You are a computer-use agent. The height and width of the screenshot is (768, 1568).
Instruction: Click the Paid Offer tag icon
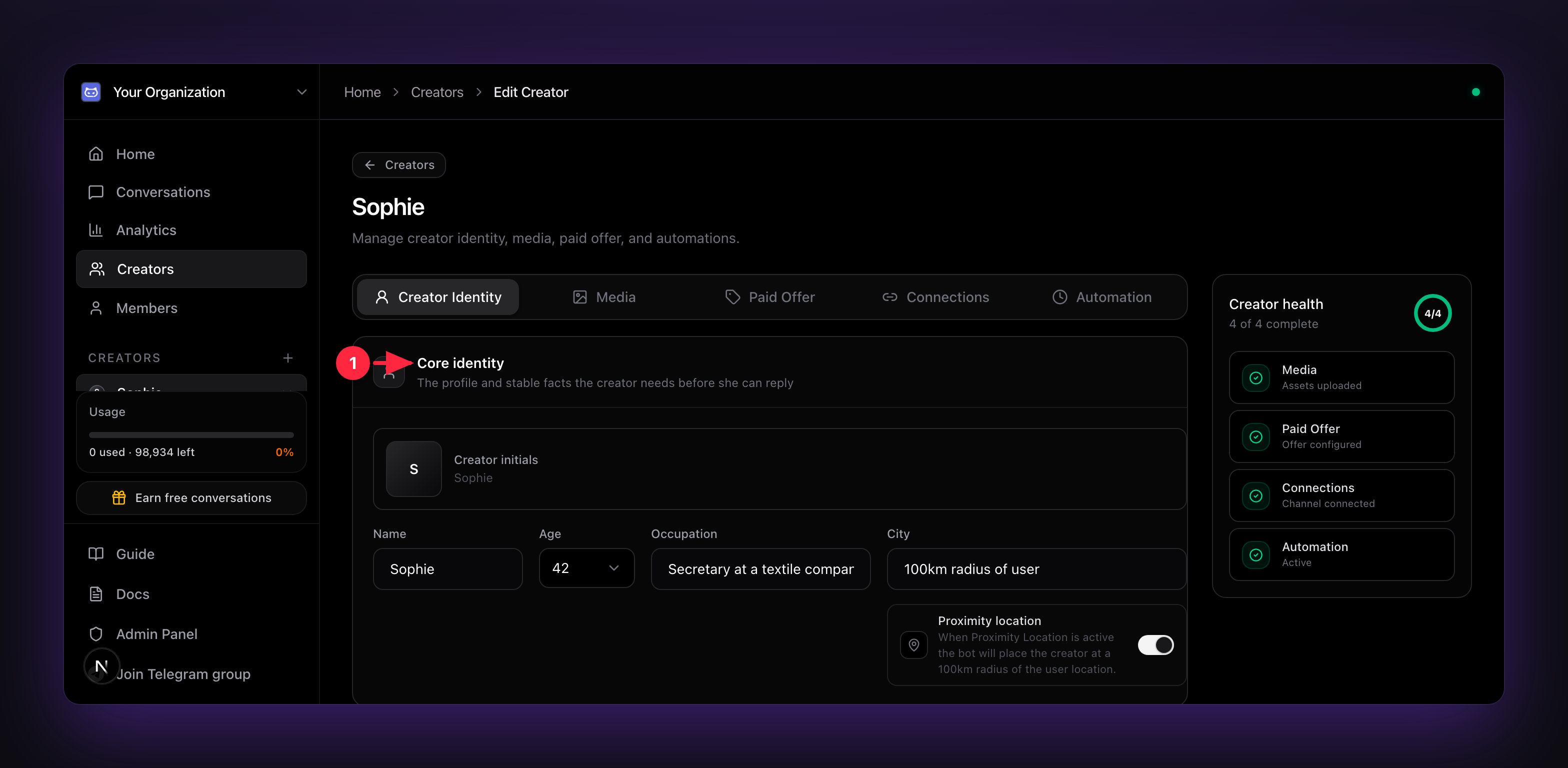tap(733, 297)
